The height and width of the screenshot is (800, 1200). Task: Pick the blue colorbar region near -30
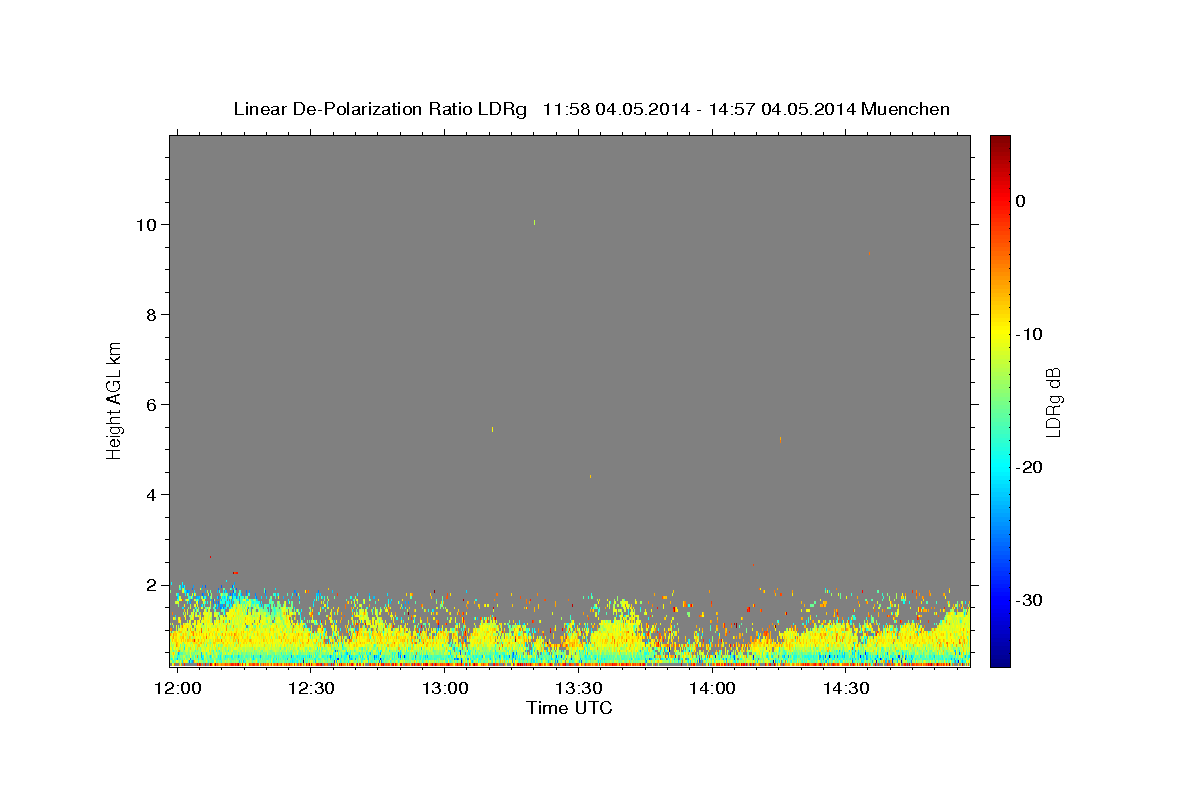(1000, 600)
